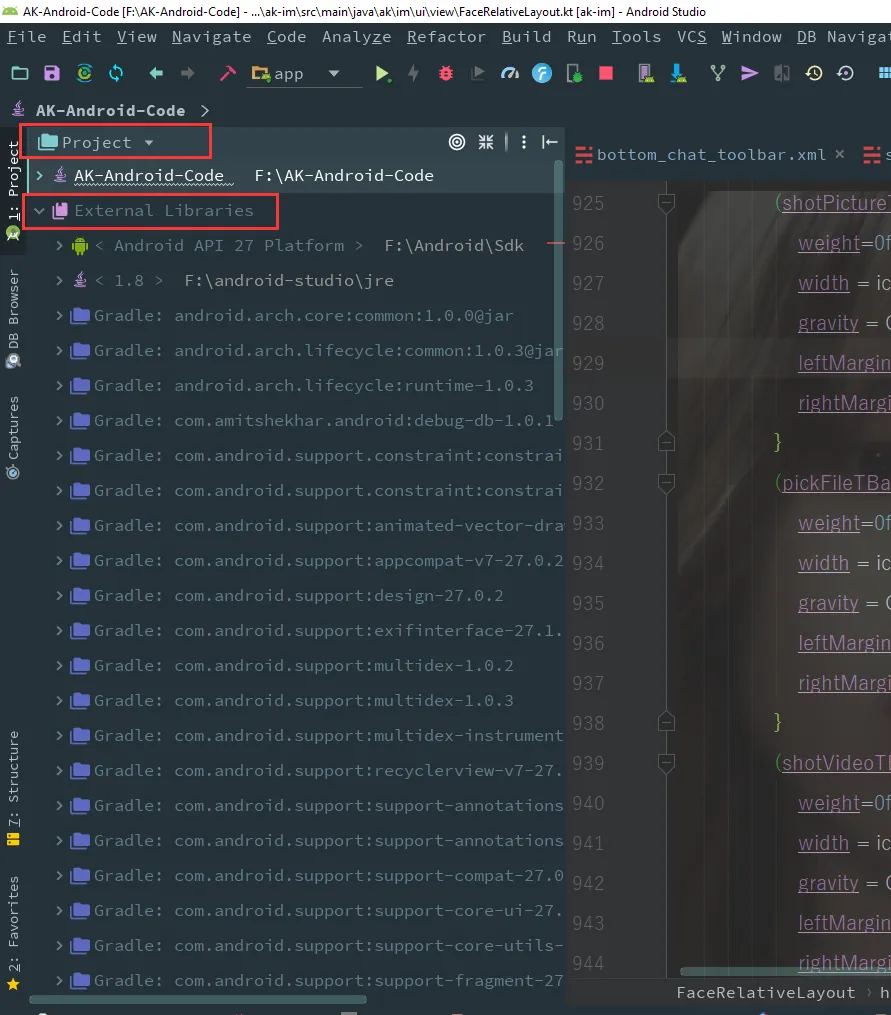Open the Build menu
The width and height of the screenshot is (891, 1015).
point(526,37)
